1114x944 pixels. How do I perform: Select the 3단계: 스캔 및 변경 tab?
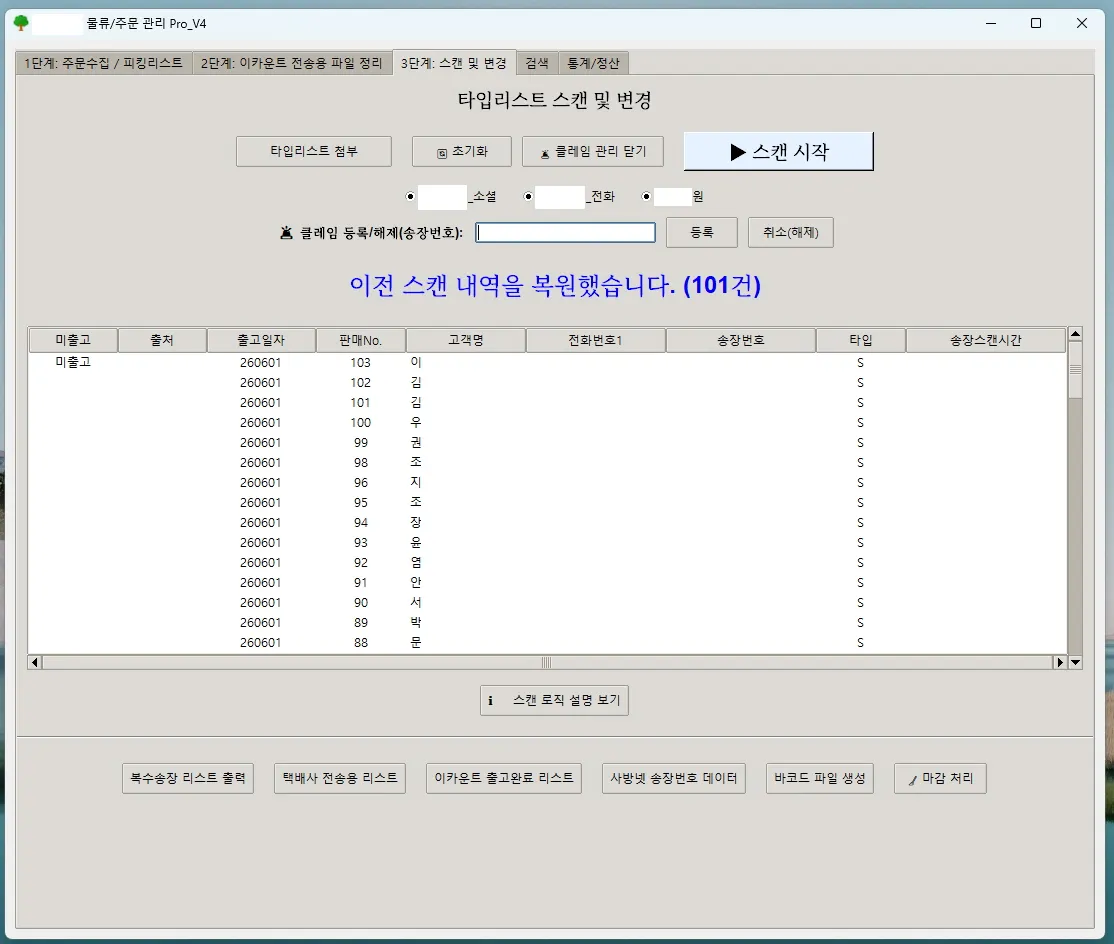click(454, 63)
